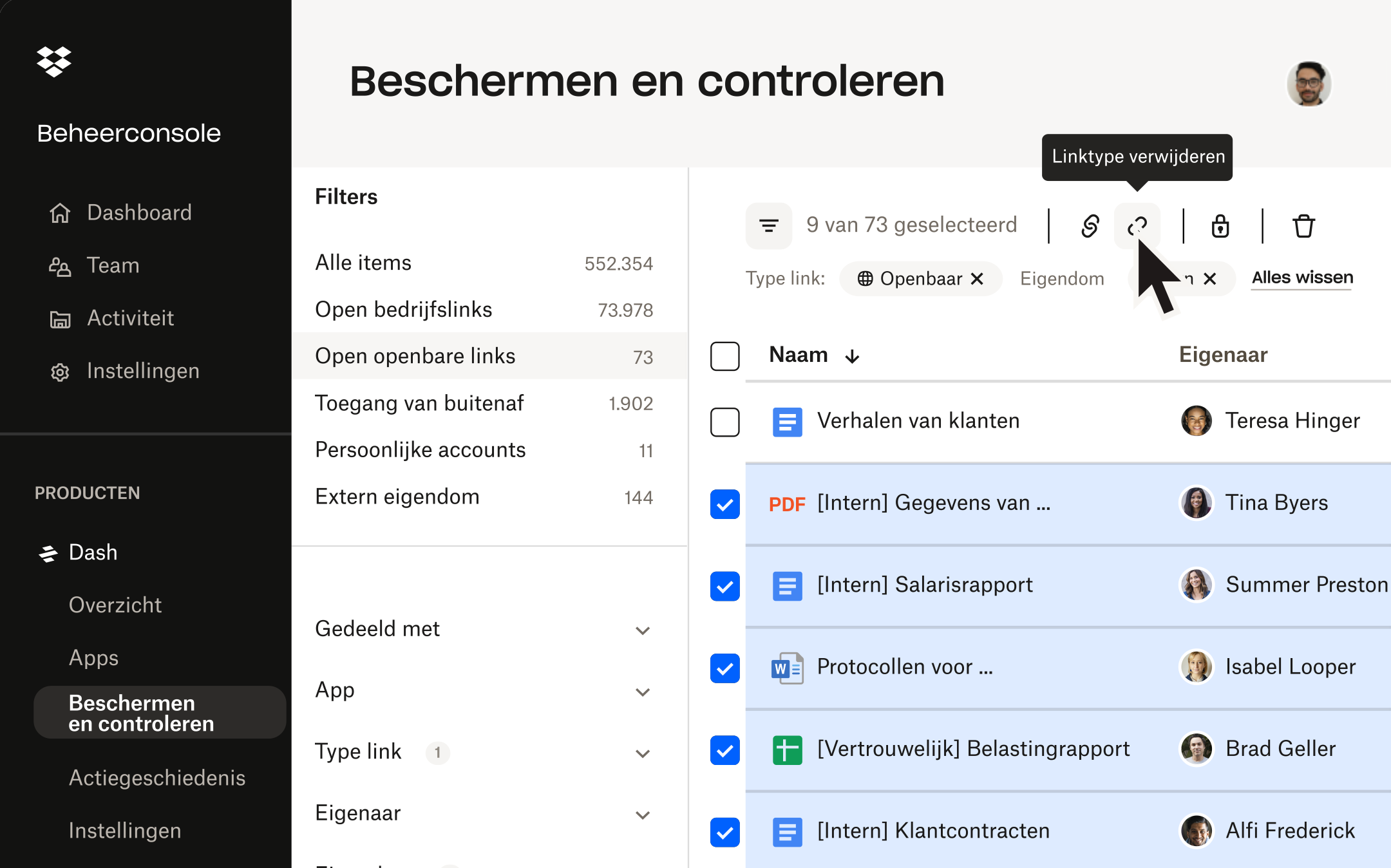Toggle the select-all checkbox in header
Viewport: 1391px width, 868px height.
(x=724, y=356)
